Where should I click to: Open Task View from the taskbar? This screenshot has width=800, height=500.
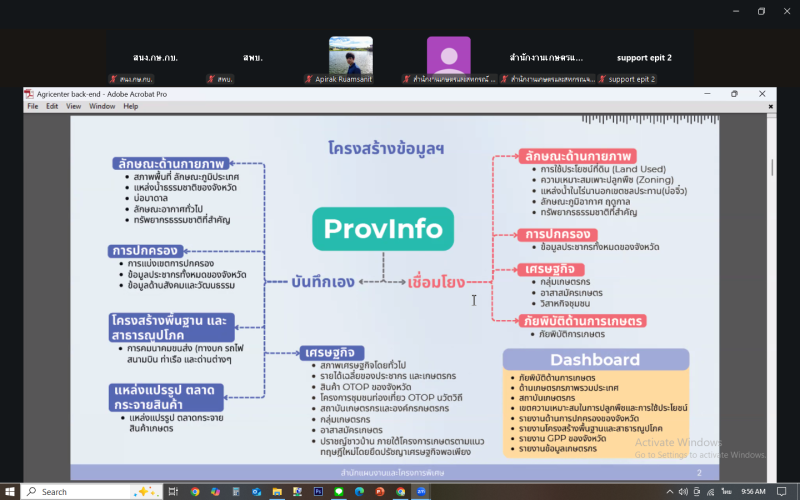click(x=174, y=491)
